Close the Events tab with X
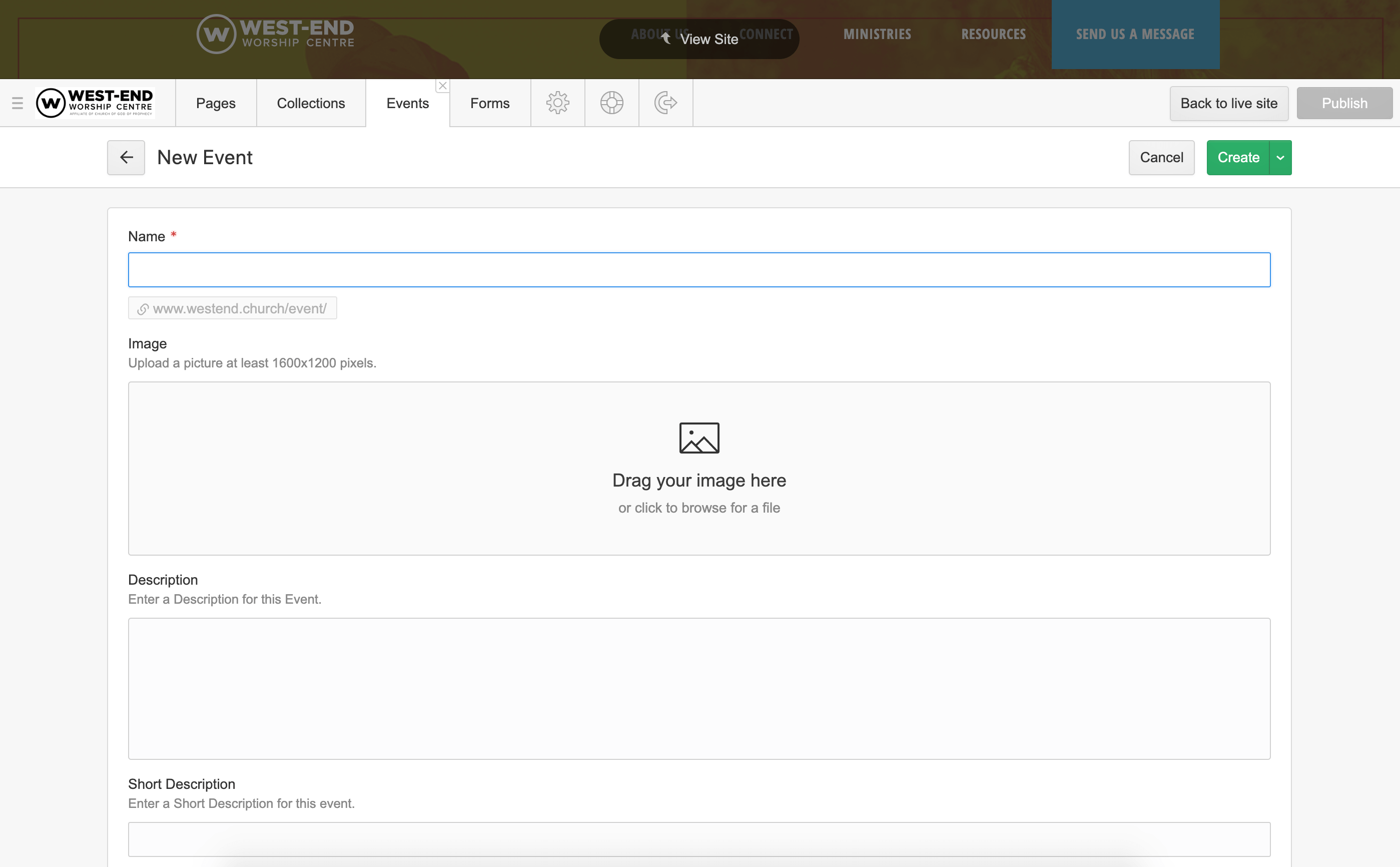This screenshot has width=1400, height=867. pyautogui.click(x=442, y=86)
